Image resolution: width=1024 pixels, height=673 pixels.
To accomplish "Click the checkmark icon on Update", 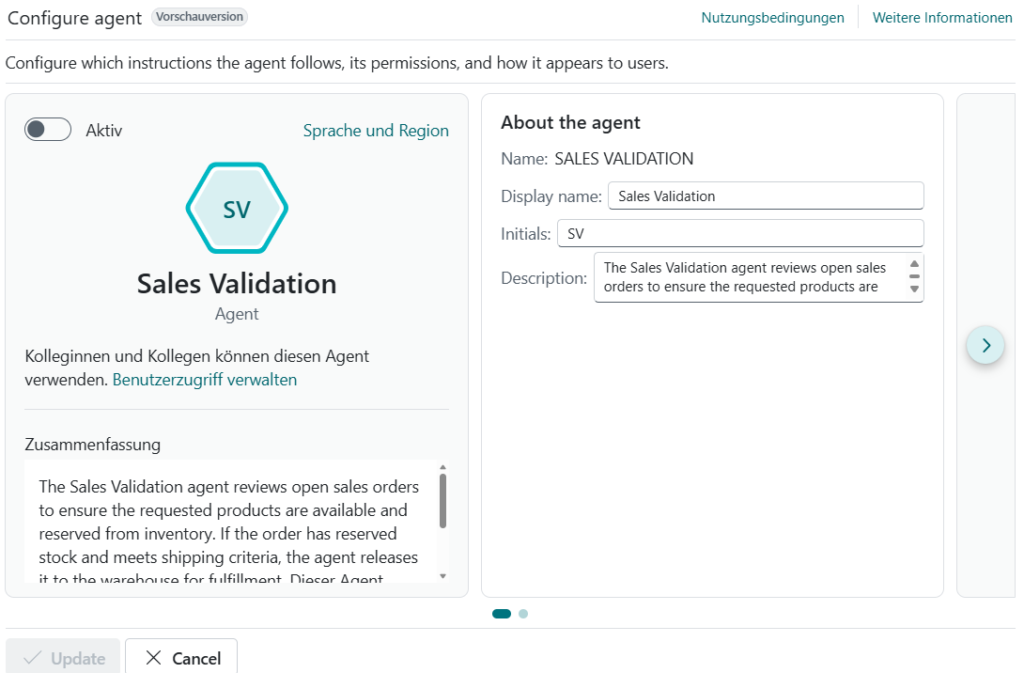I will tap(32, 658).
